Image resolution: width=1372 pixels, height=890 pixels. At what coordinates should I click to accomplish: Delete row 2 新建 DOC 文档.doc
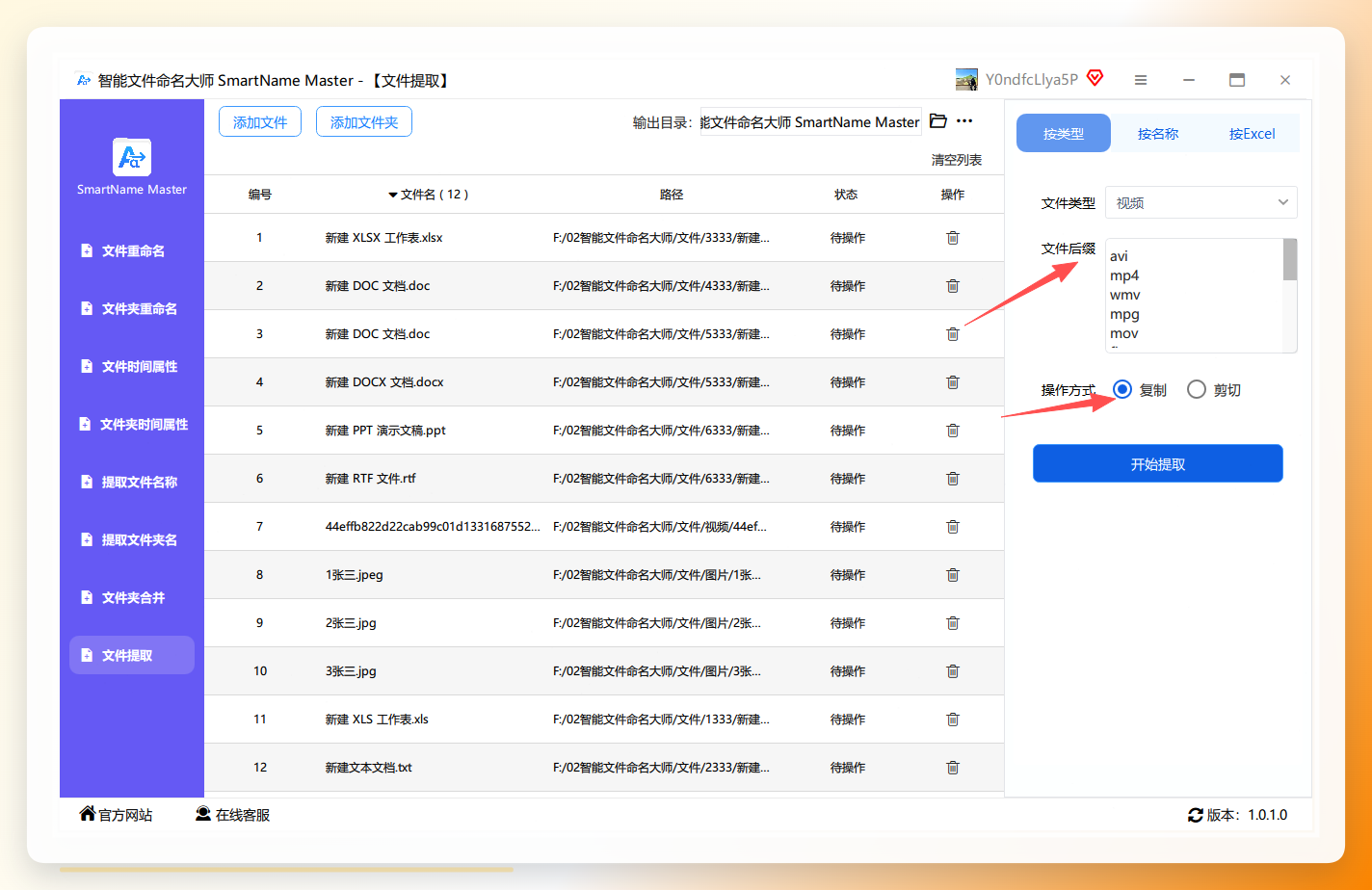[953, 286]
